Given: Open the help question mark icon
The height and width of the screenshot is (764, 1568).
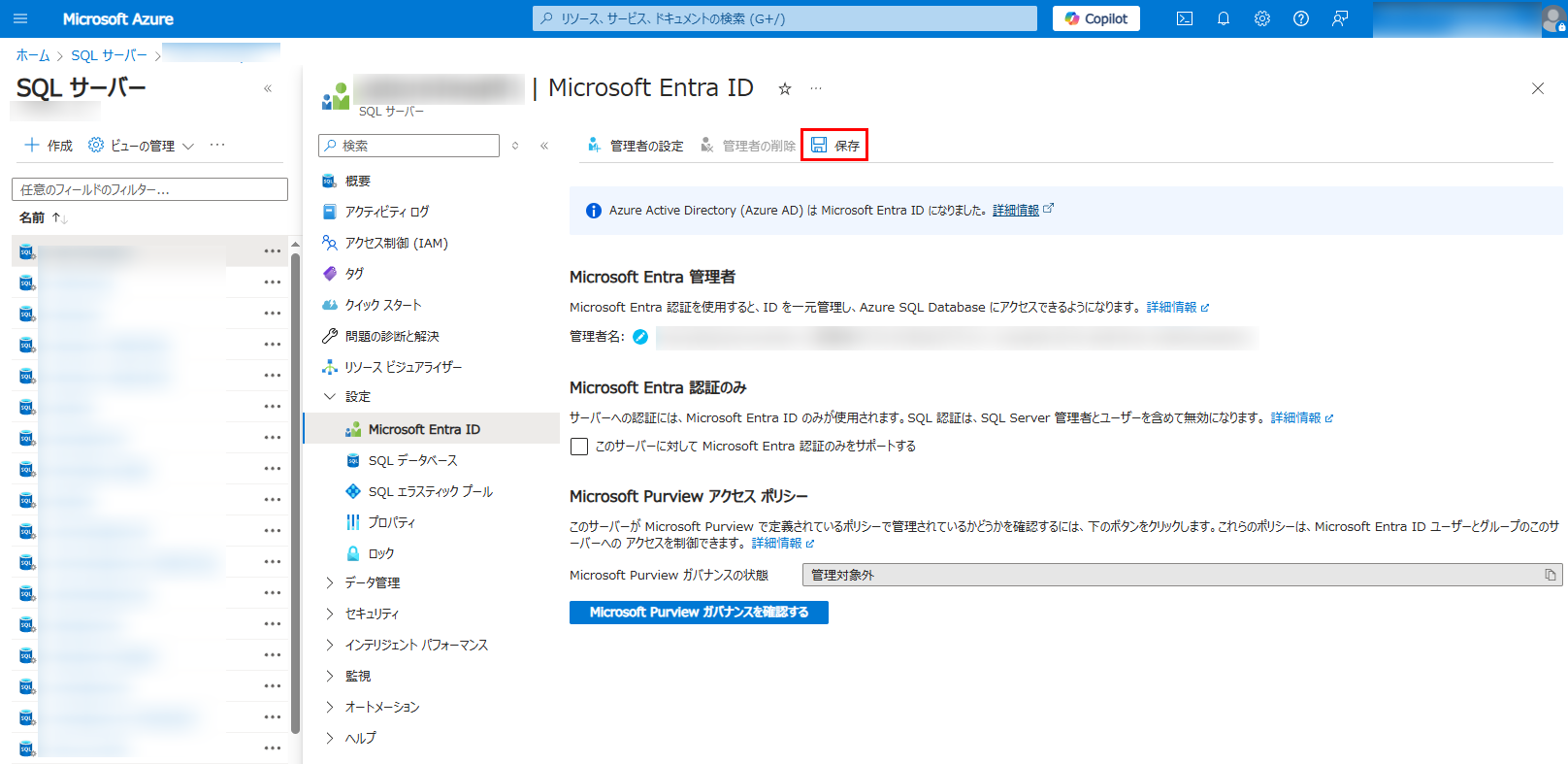Looking at the screenshot, I should (x=1301, y=18).
